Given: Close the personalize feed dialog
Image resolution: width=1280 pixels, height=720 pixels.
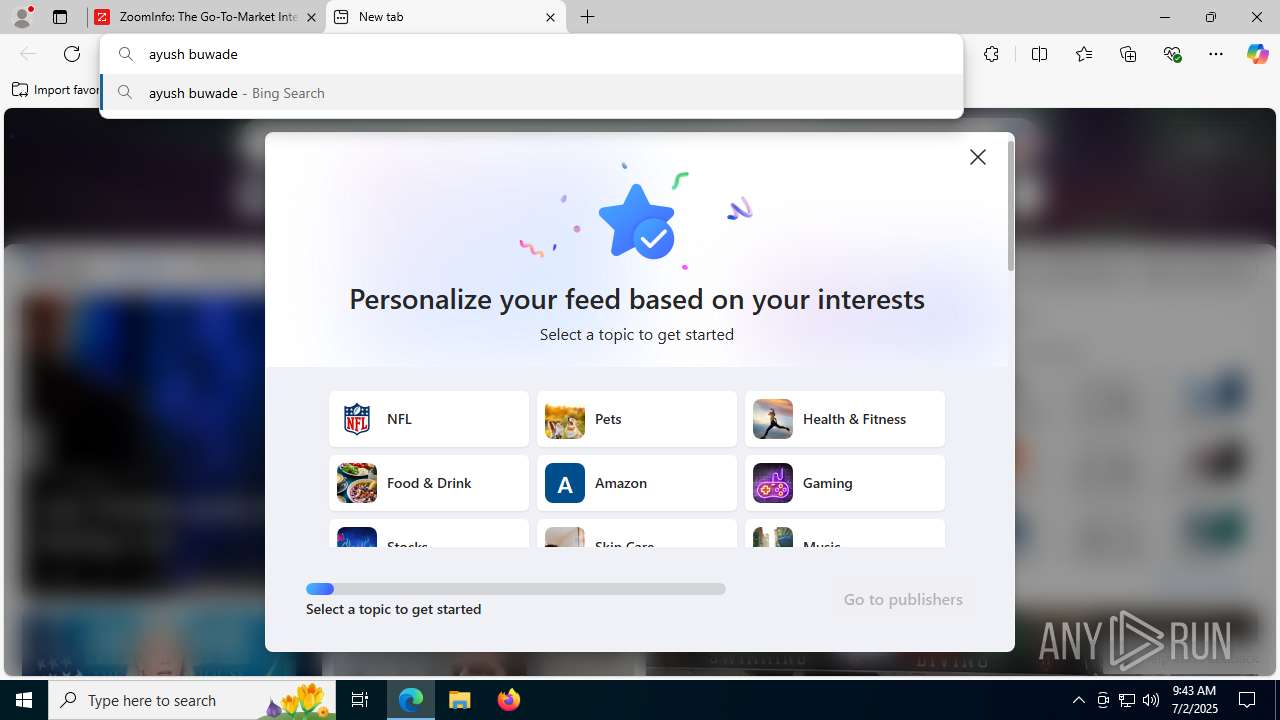Looking at the screenshot, I should click(978, 157).
